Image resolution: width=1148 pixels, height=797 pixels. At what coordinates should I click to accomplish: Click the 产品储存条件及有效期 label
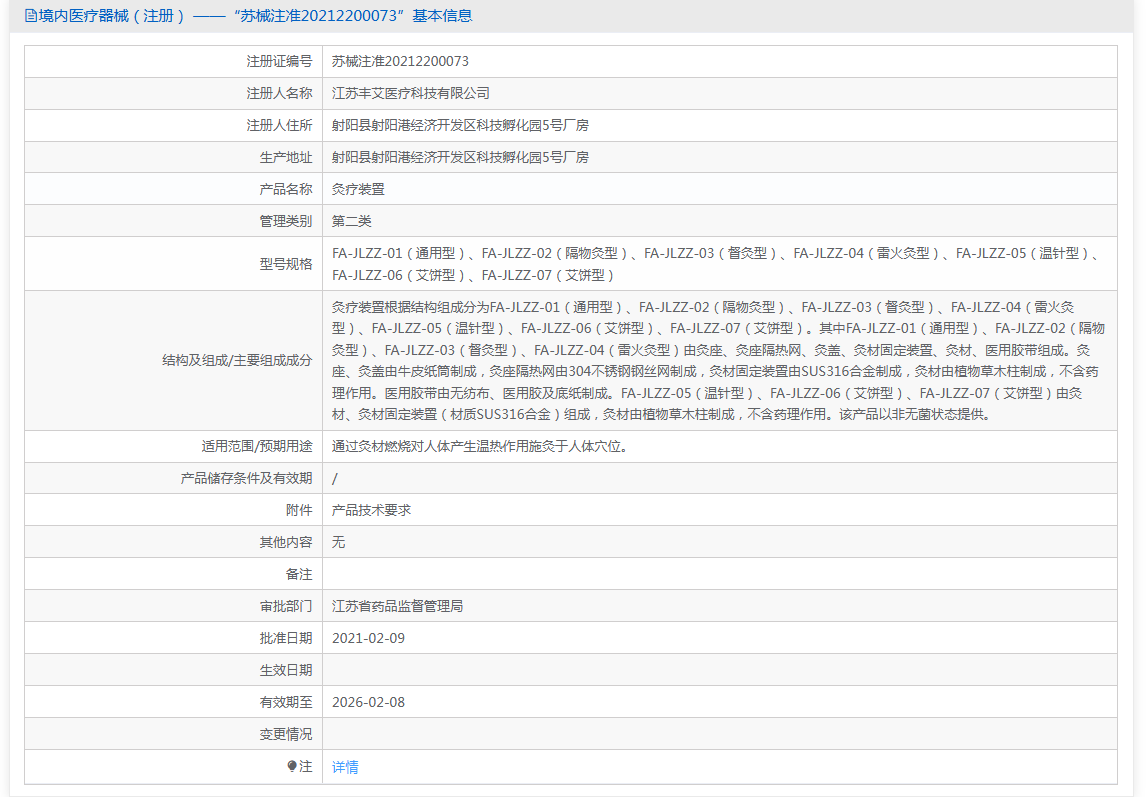(246, 479)
